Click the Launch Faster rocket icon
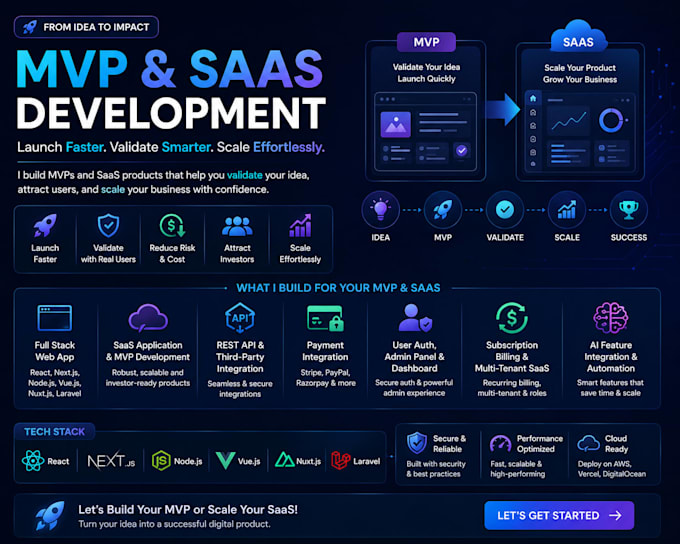 (x=45, y=225)
